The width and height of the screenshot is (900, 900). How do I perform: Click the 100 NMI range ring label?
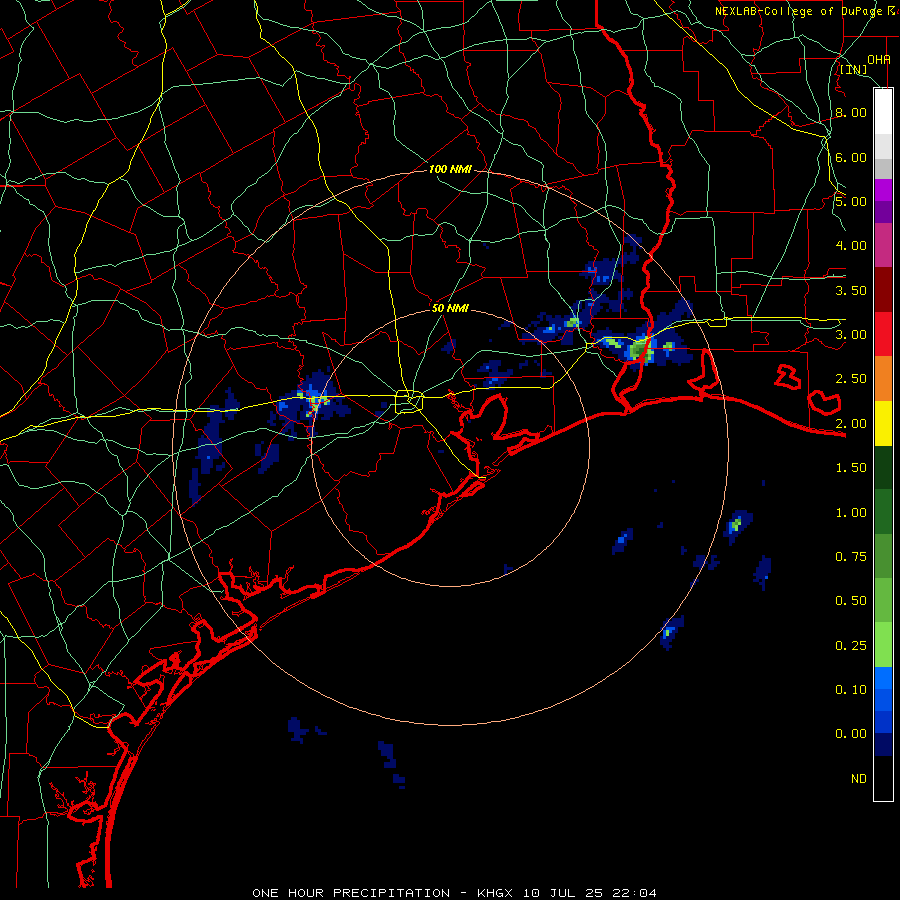450,169
